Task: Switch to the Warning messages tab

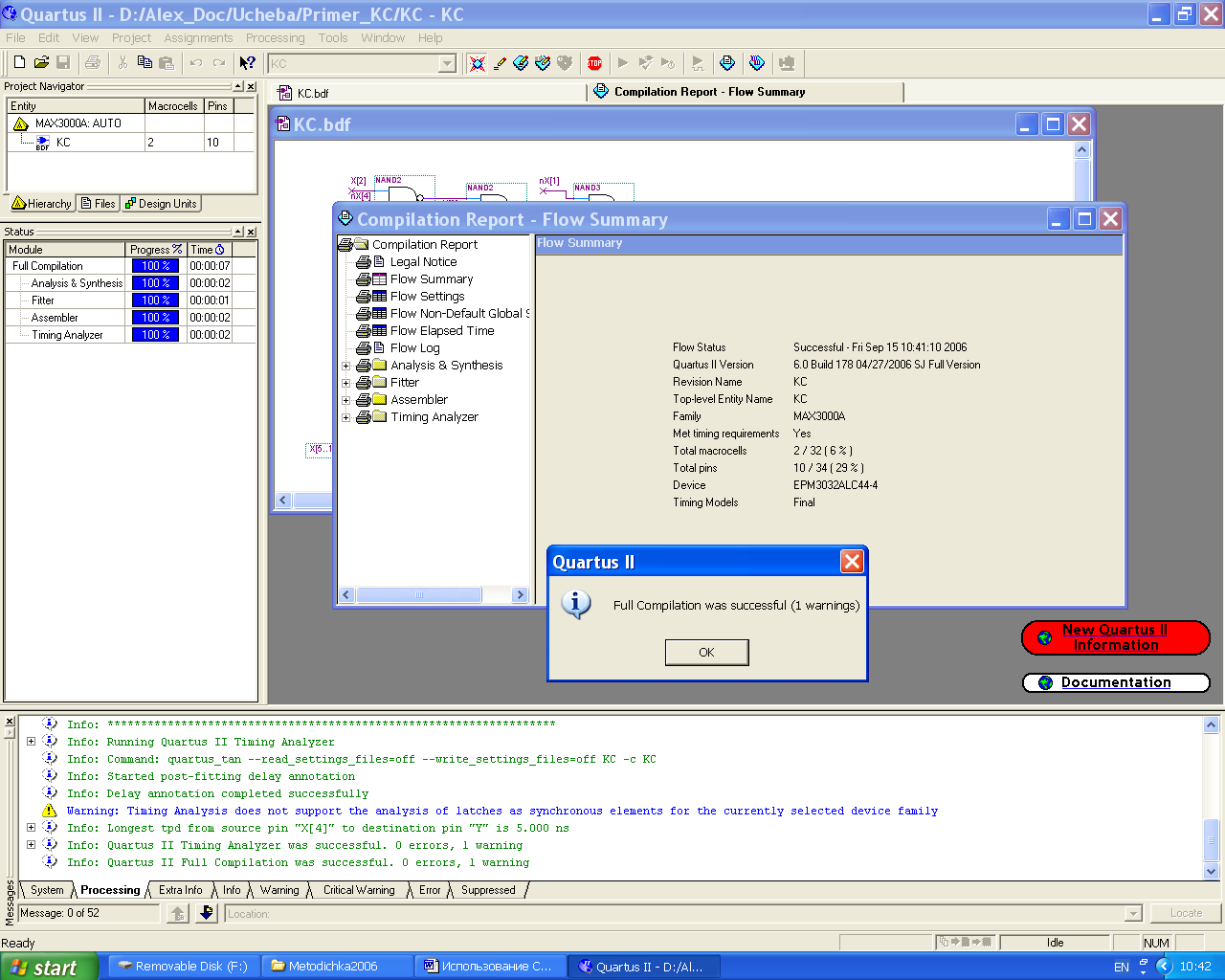Action: (279, 890)
